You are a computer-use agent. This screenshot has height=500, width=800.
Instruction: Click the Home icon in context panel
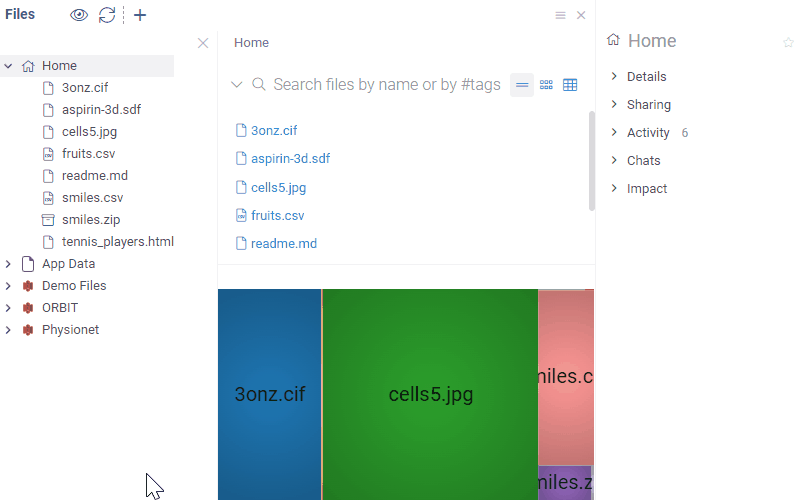pyautogui.click(x=613, y=40)
